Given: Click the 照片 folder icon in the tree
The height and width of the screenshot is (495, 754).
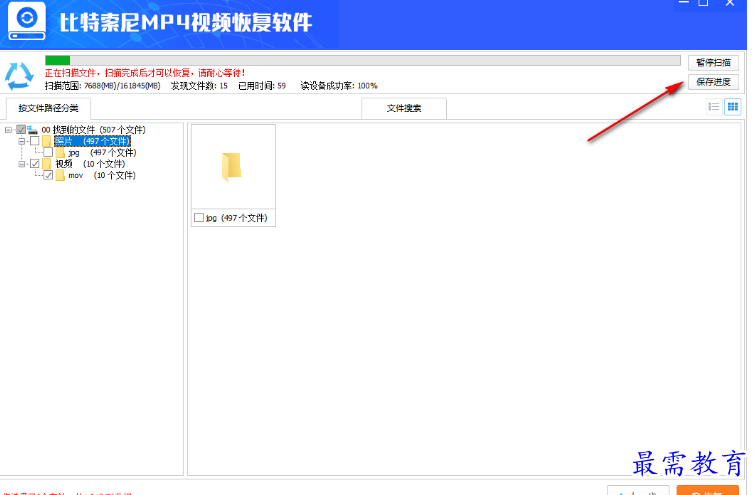Looking at the screenshot, I should click(47, 141).
